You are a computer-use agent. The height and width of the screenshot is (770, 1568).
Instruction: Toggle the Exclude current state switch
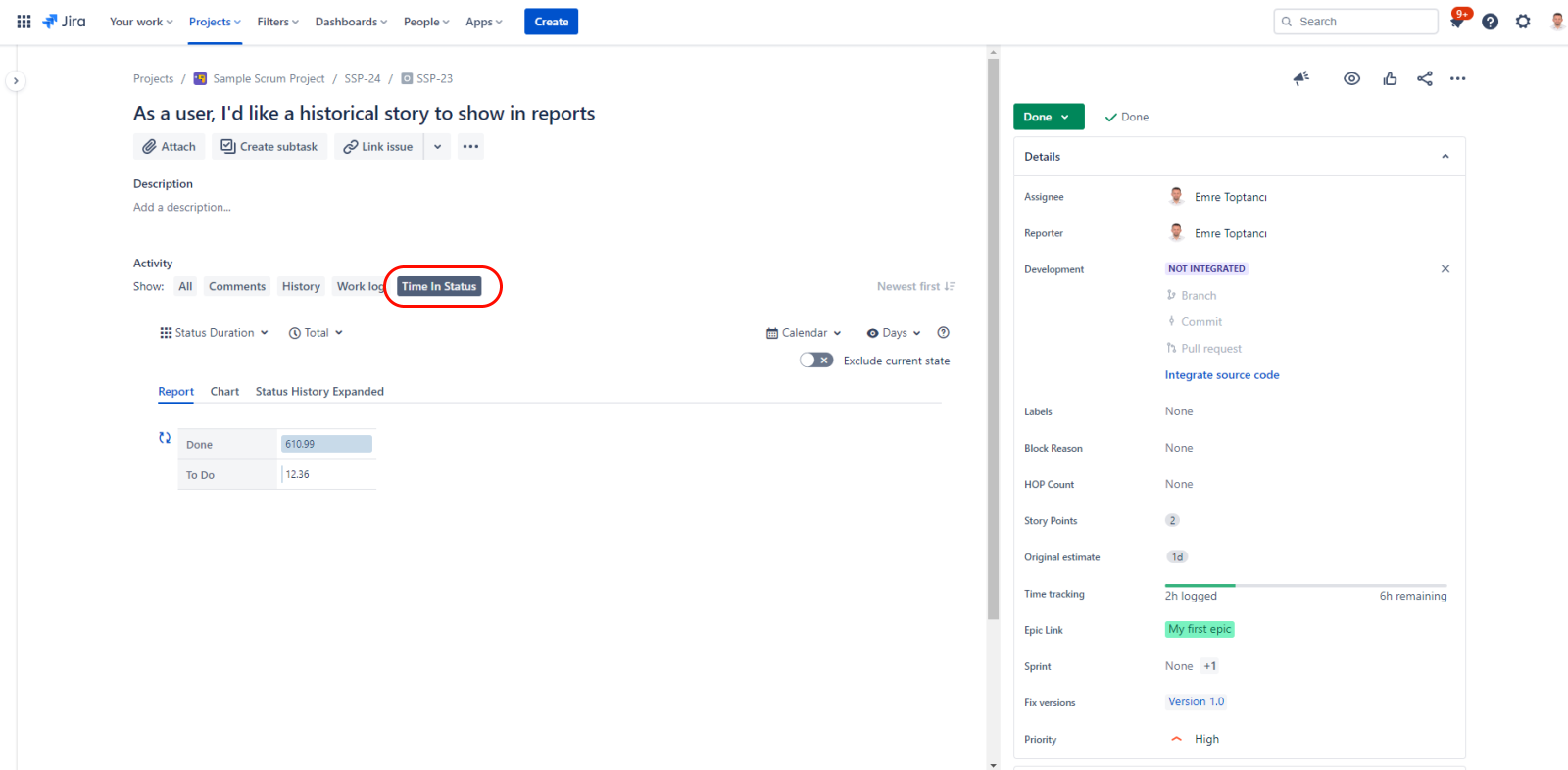tap(815, 361)
